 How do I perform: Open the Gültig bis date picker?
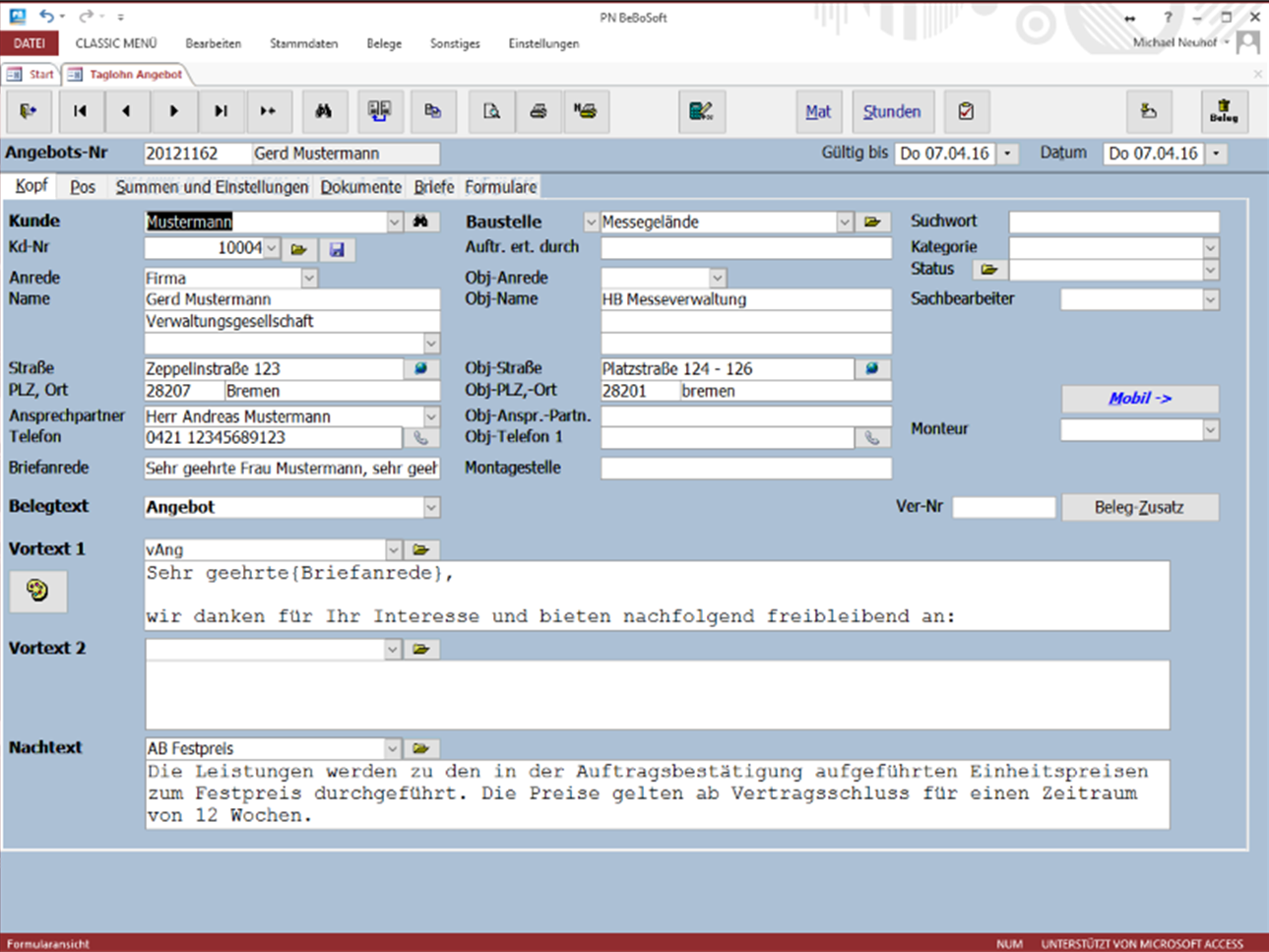[x=1007, y=154]
